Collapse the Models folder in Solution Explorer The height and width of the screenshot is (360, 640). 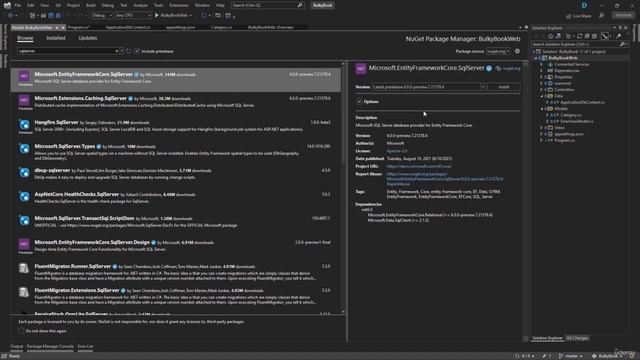click(x=542, y=109)
